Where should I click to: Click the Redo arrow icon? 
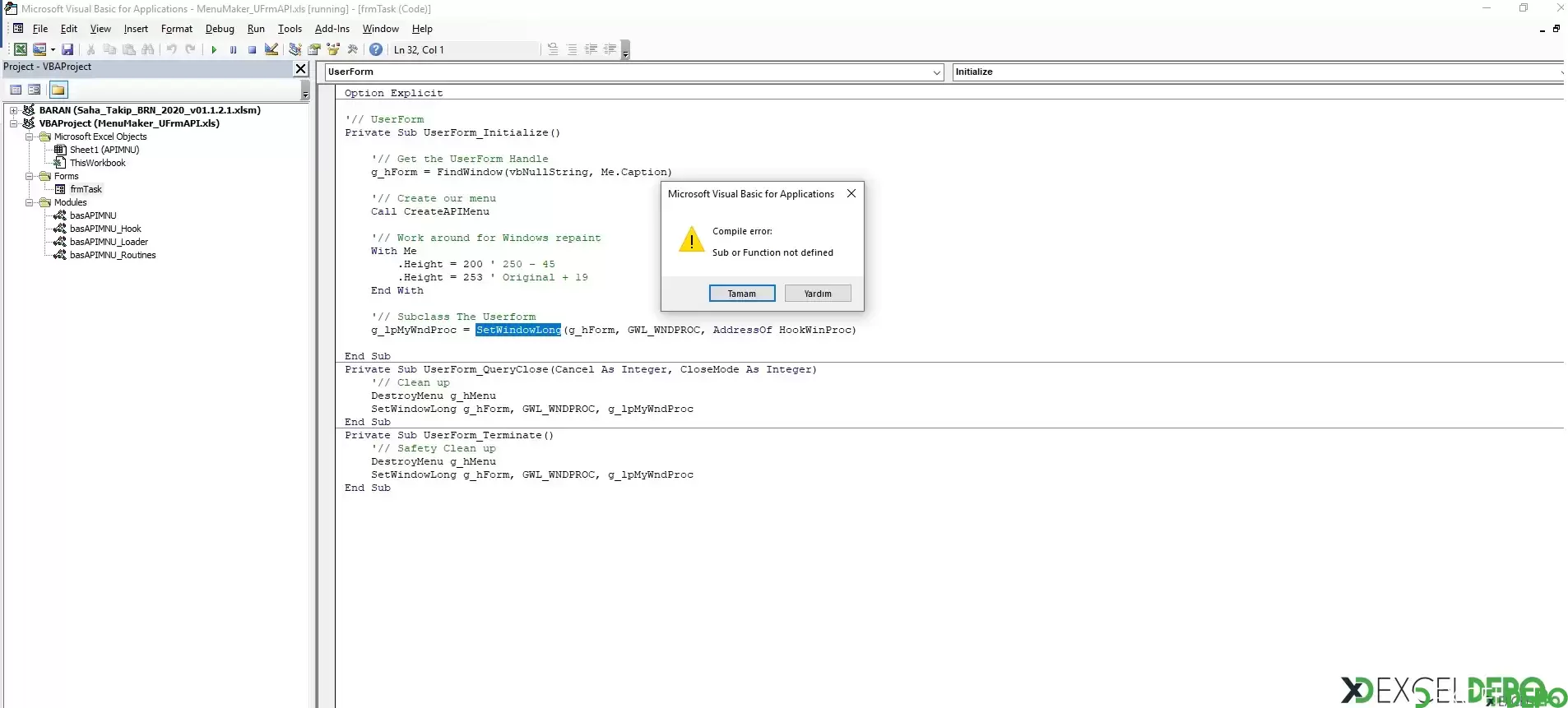click(190, 49)
